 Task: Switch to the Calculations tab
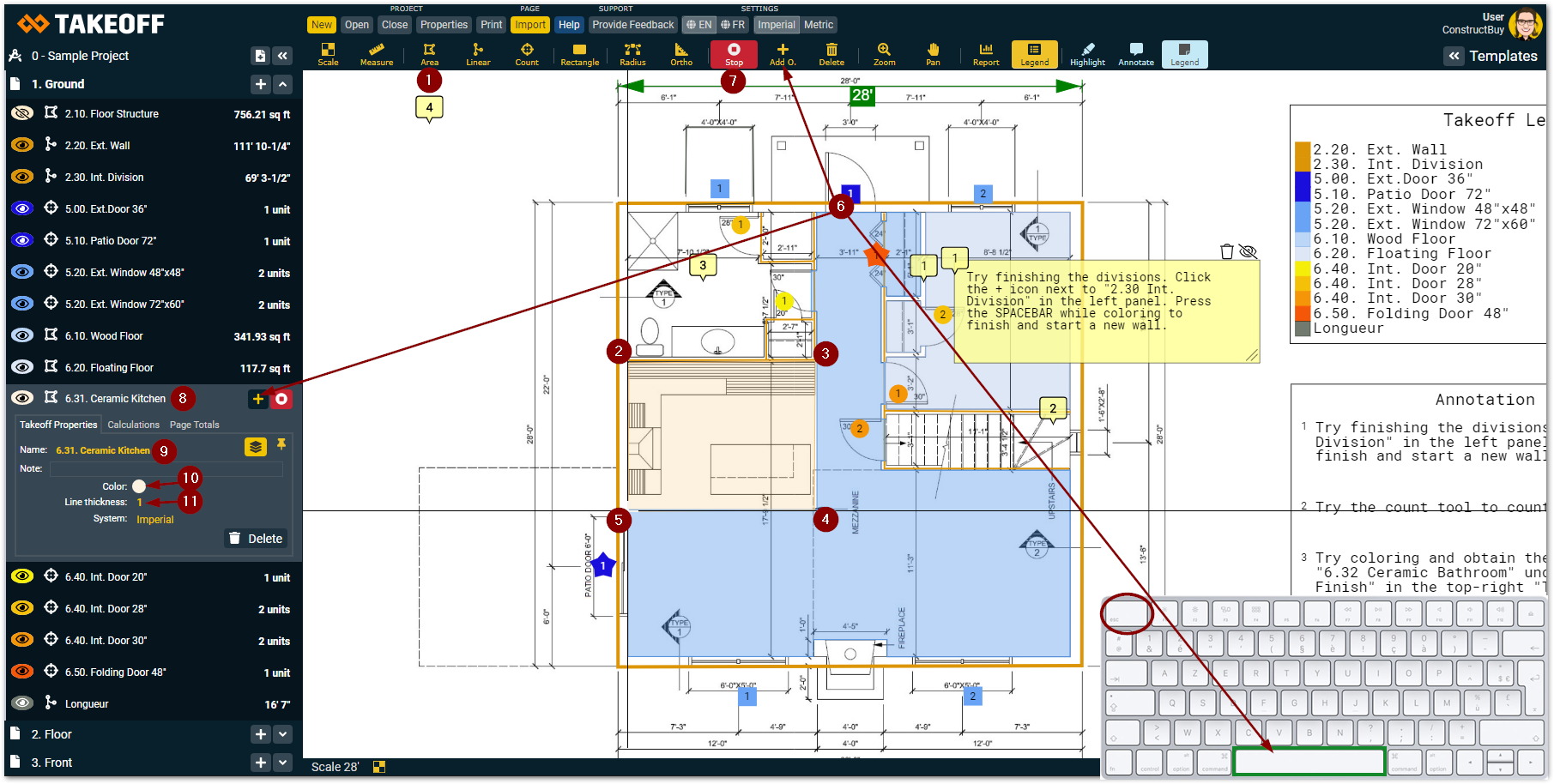point(133,425)
